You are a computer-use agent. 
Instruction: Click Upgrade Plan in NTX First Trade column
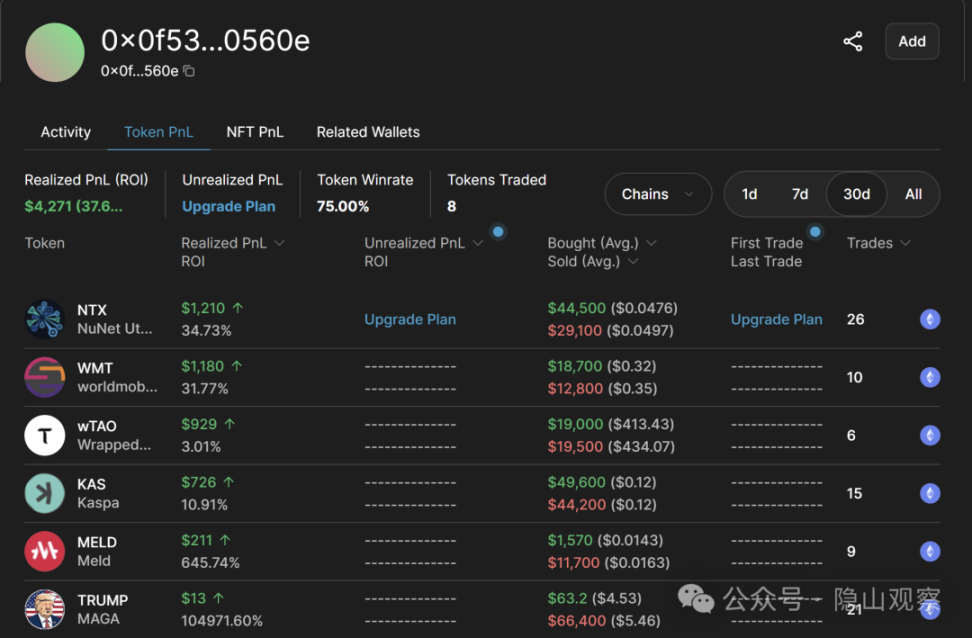[x=776, y=319]
